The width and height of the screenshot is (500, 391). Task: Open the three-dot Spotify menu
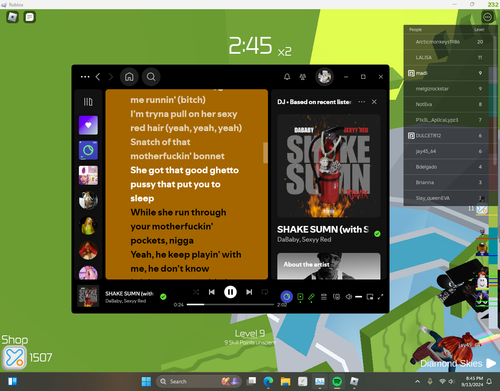(x=85, y=77)
